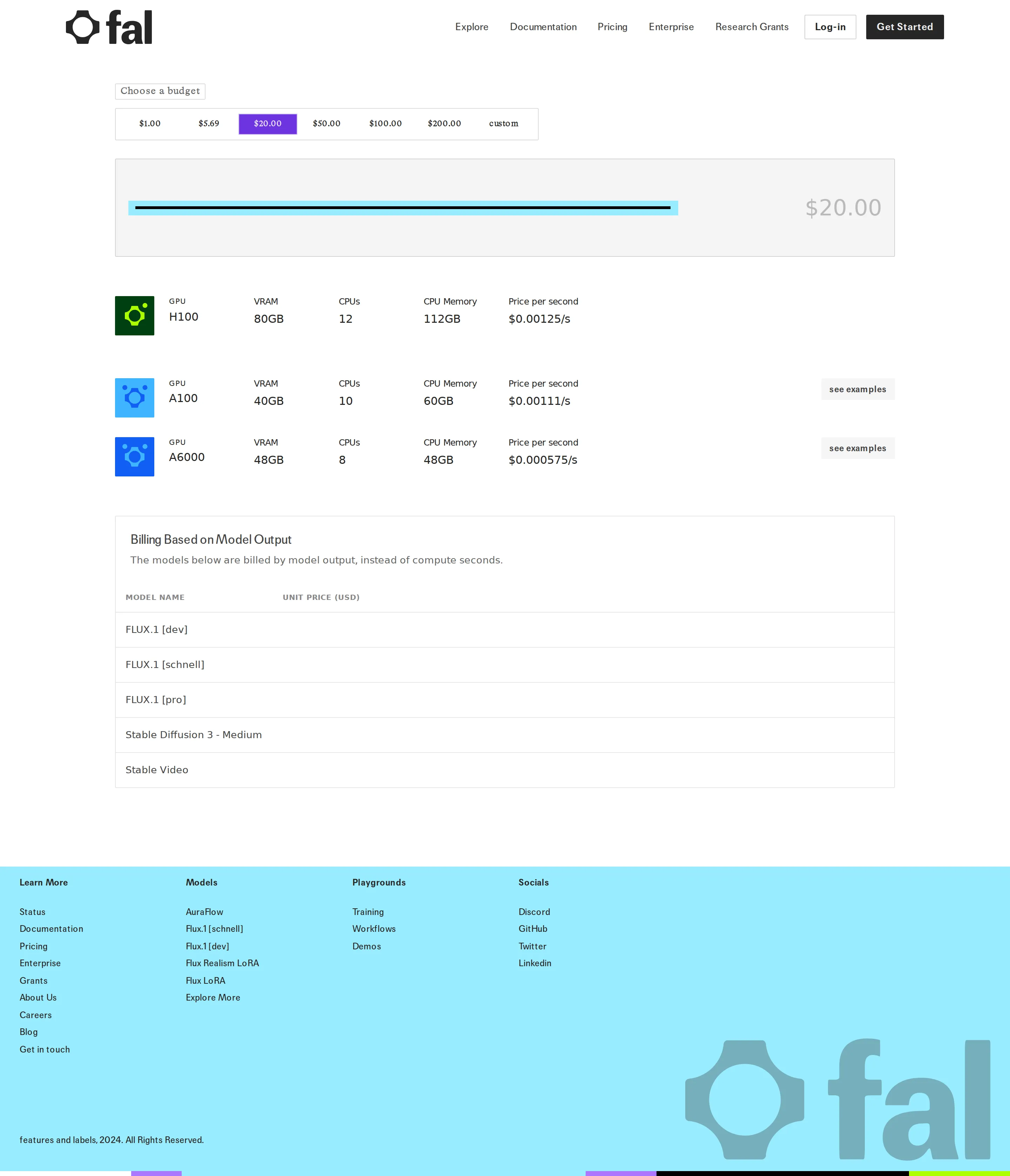This screenshot has width=1010, height=1176.
Task: Open Linkedin social link
Action: [534, 964]
